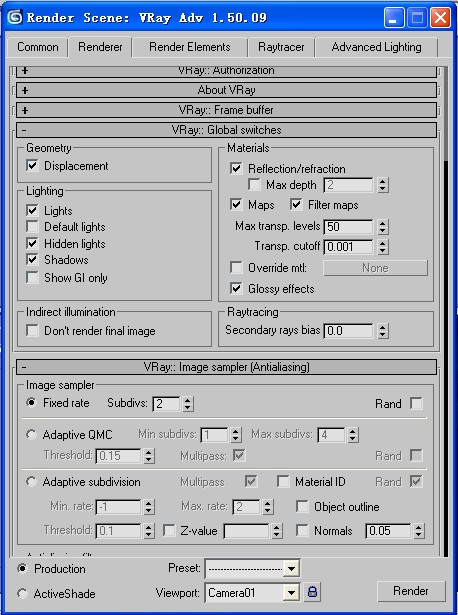Enable the Material ID checkbox

pos(283,481)
